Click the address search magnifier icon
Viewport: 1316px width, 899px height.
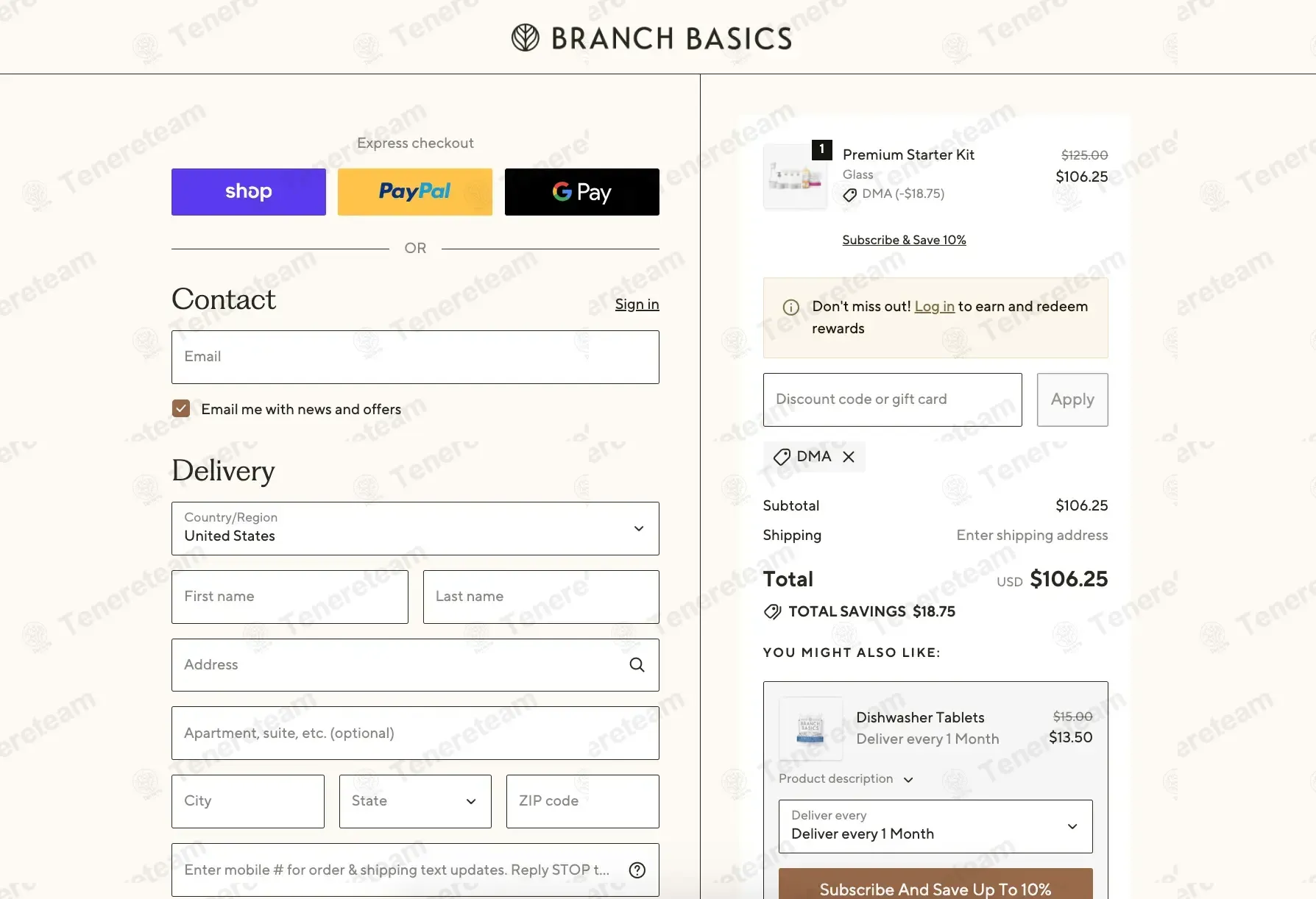tap(637, 665)
